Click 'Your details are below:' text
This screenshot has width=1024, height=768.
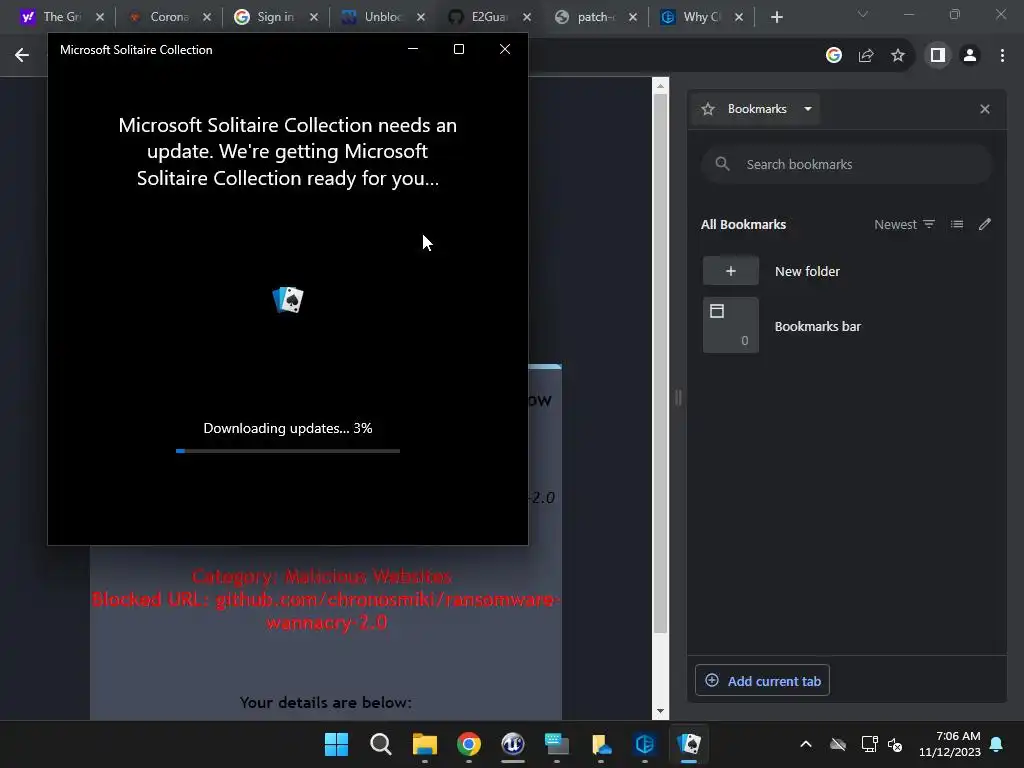(325, 703)
